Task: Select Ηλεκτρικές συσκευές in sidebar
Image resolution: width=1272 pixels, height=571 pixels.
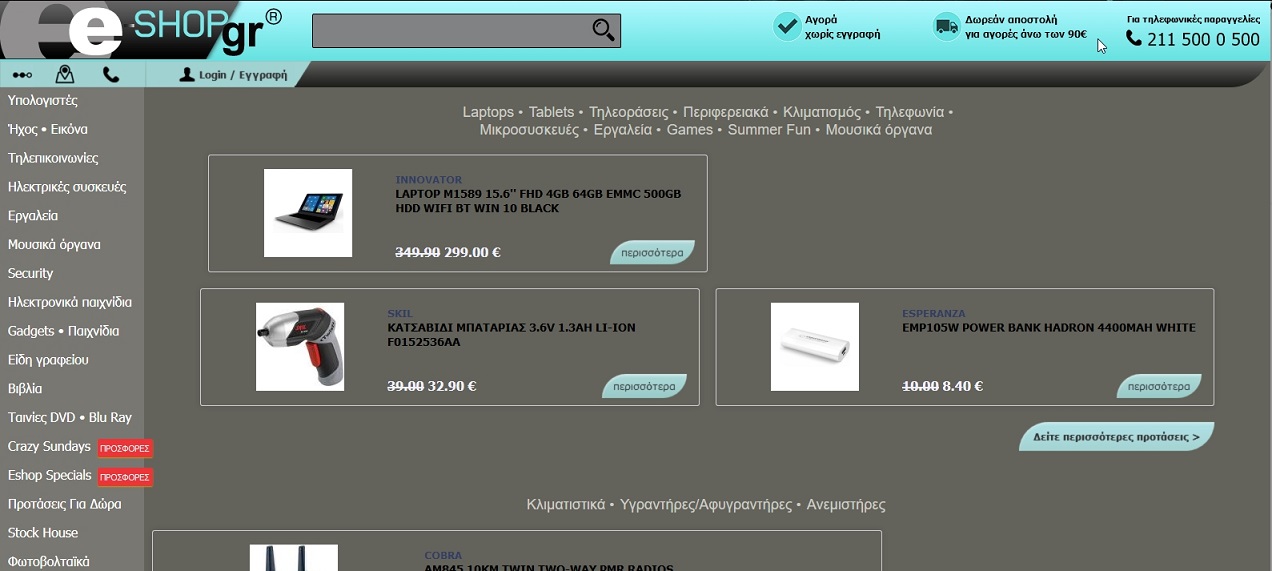Action: (x=67, y=187)
